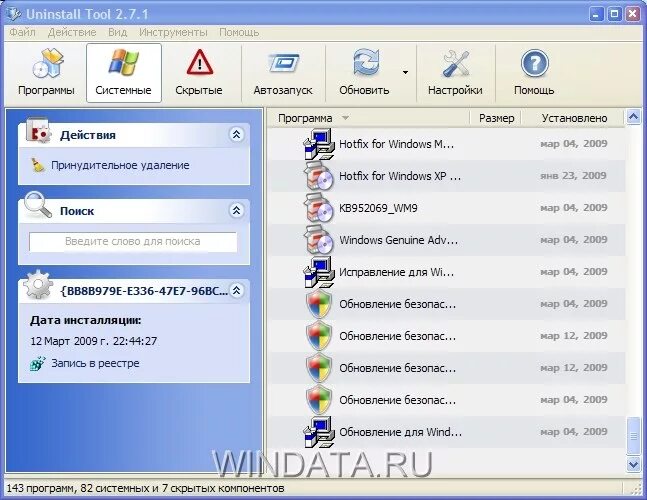The width and height of the screenshot is (647, 500).
Task: Open the Вид menu
Action: pyautogui.click(x=118, y=32)
